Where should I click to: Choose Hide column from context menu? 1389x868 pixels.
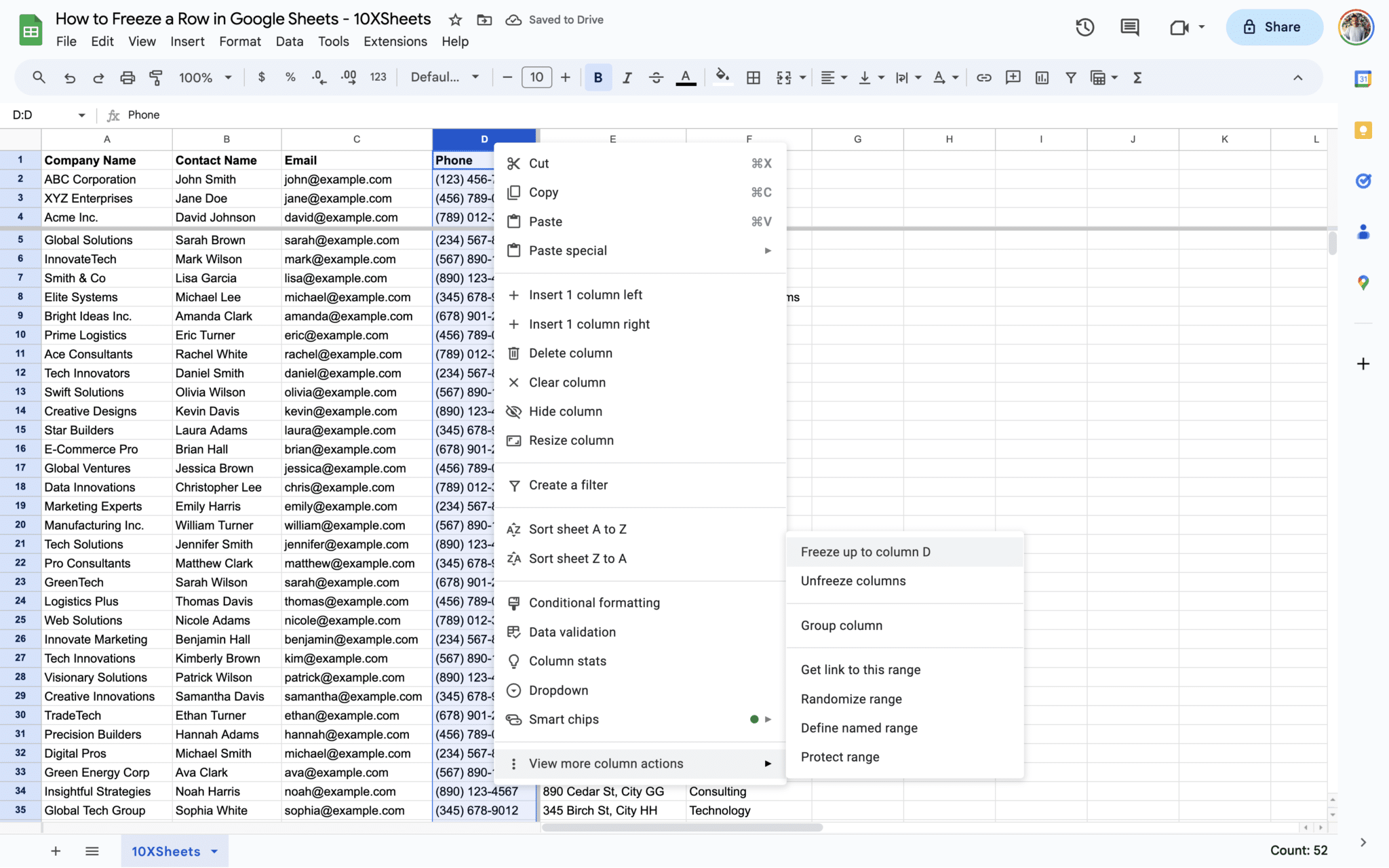565,412
